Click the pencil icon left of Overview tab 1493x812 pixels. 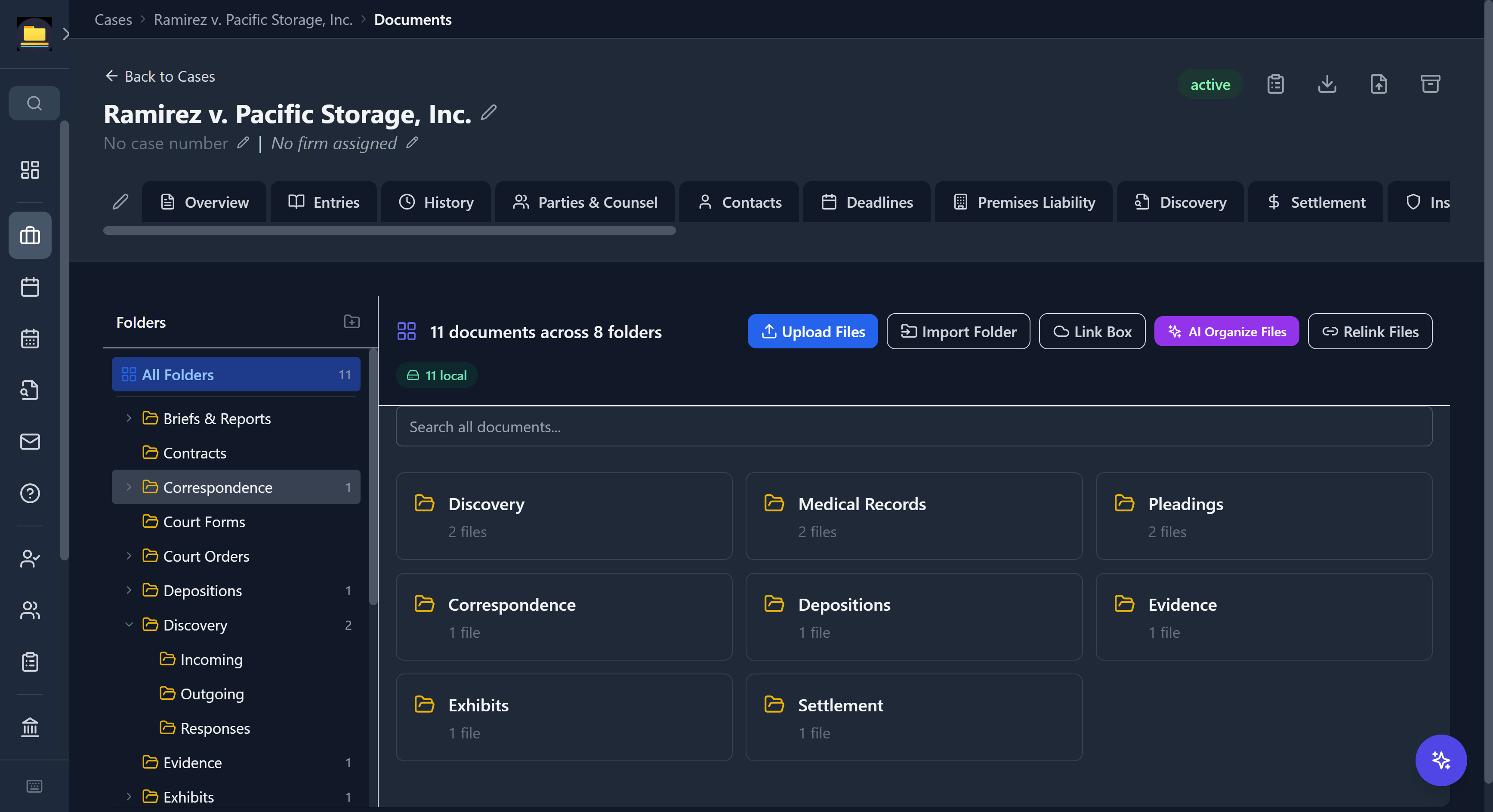pyautogui.click(x=120, y=202)
